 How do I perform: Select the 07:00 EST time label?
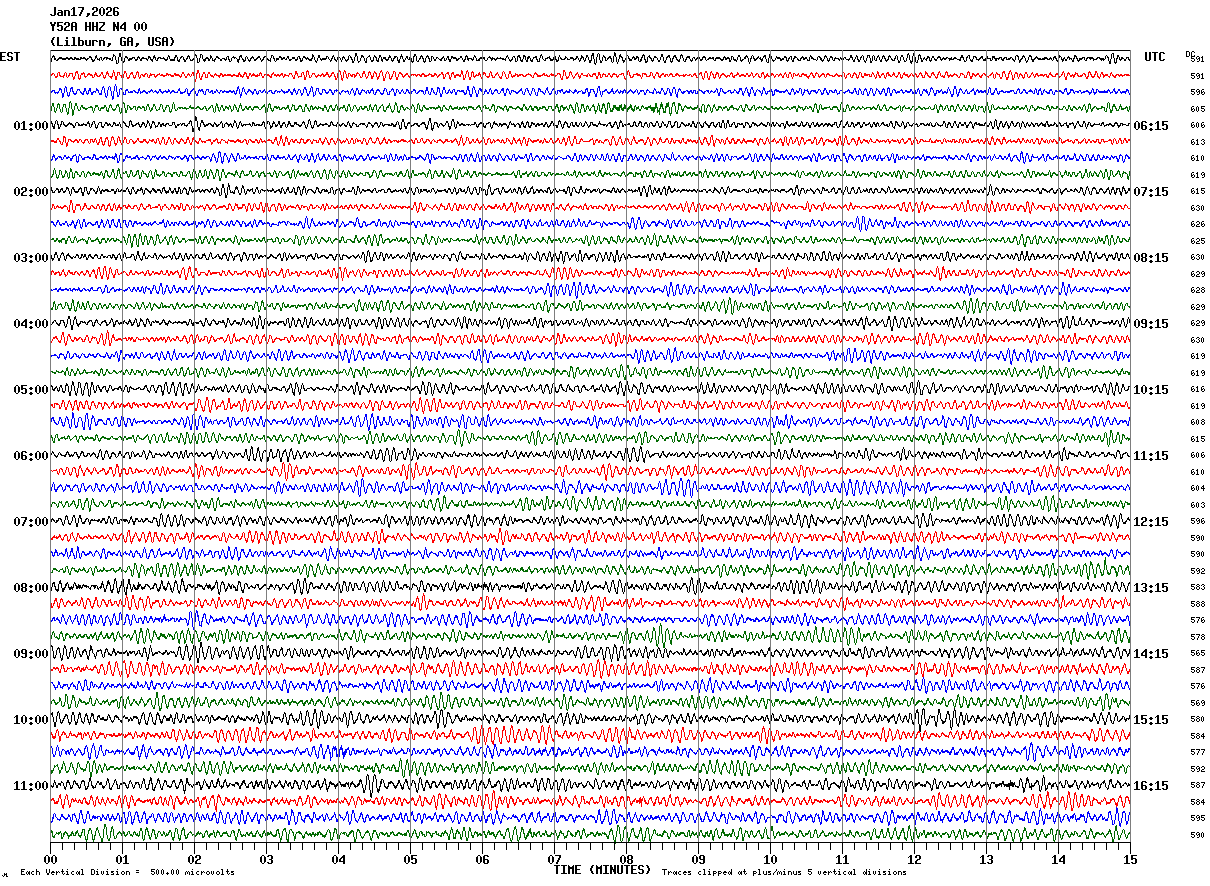pos(31,522)
